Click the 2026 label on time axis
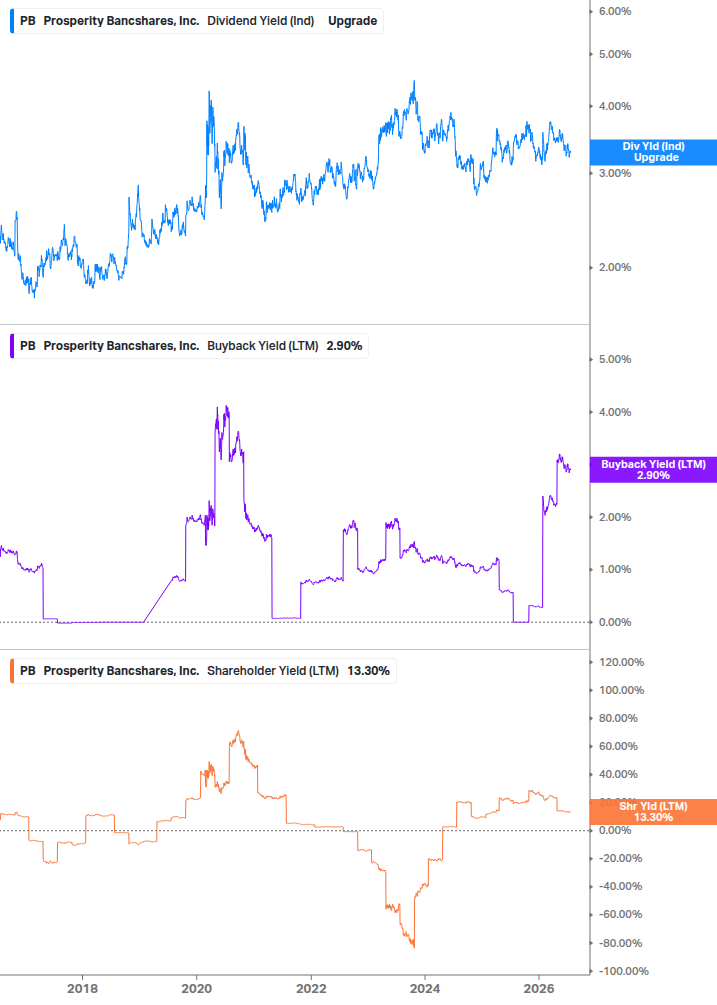Image resolution: width=717 pixels, height=1005 pixels. click(539, 988)
